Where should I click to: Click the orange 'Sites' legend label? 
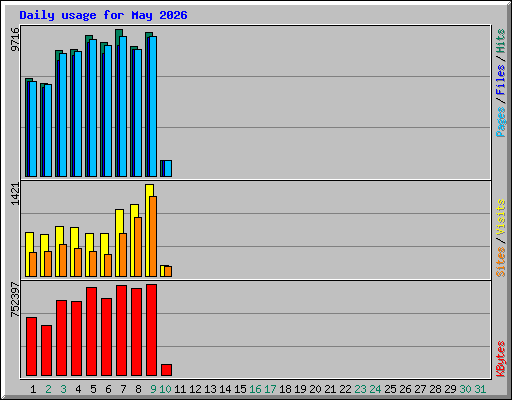501,262
